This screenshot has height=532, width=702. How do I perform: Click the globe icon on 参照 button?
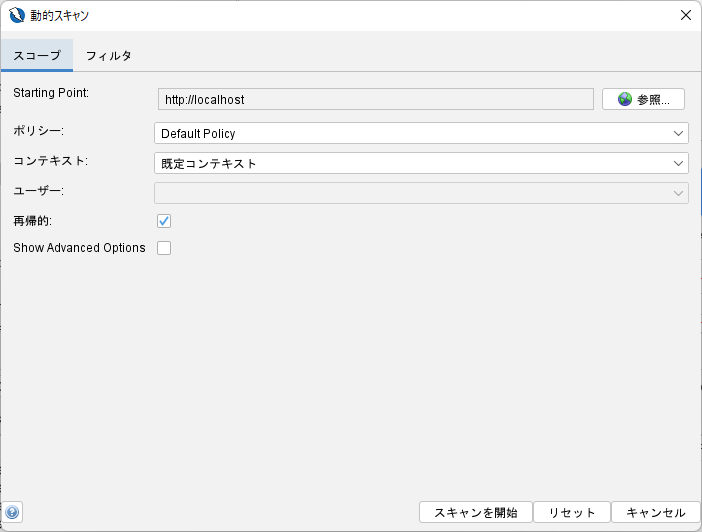[625, 99]
